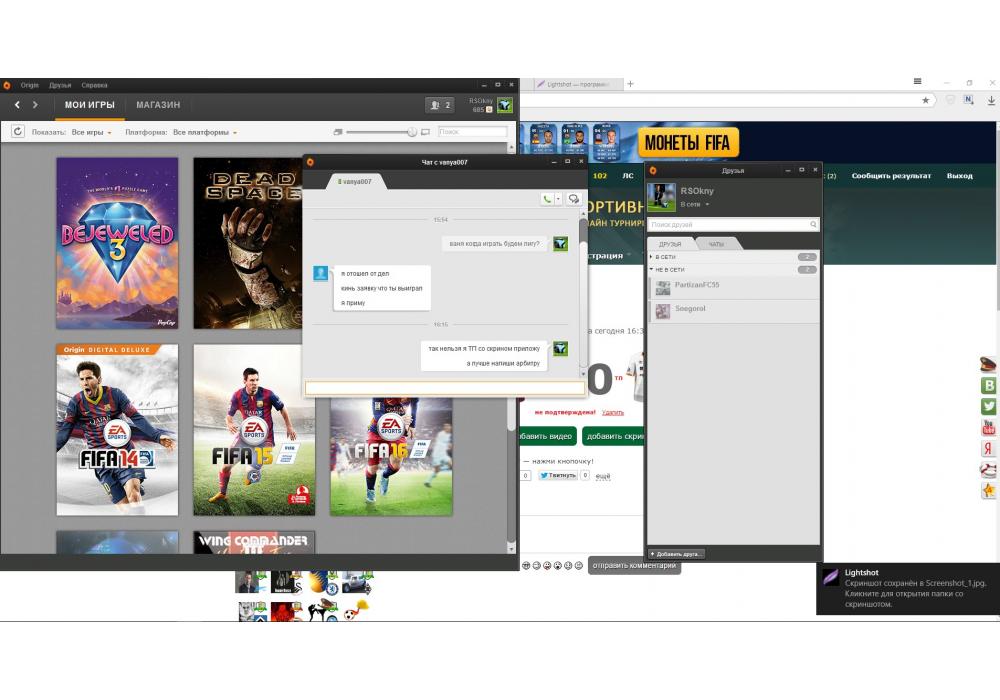Switch to the МОИ ИГРЫ tab
Image resolution: width=1000 pixels, height=700 pixels.
pos(89,105)
